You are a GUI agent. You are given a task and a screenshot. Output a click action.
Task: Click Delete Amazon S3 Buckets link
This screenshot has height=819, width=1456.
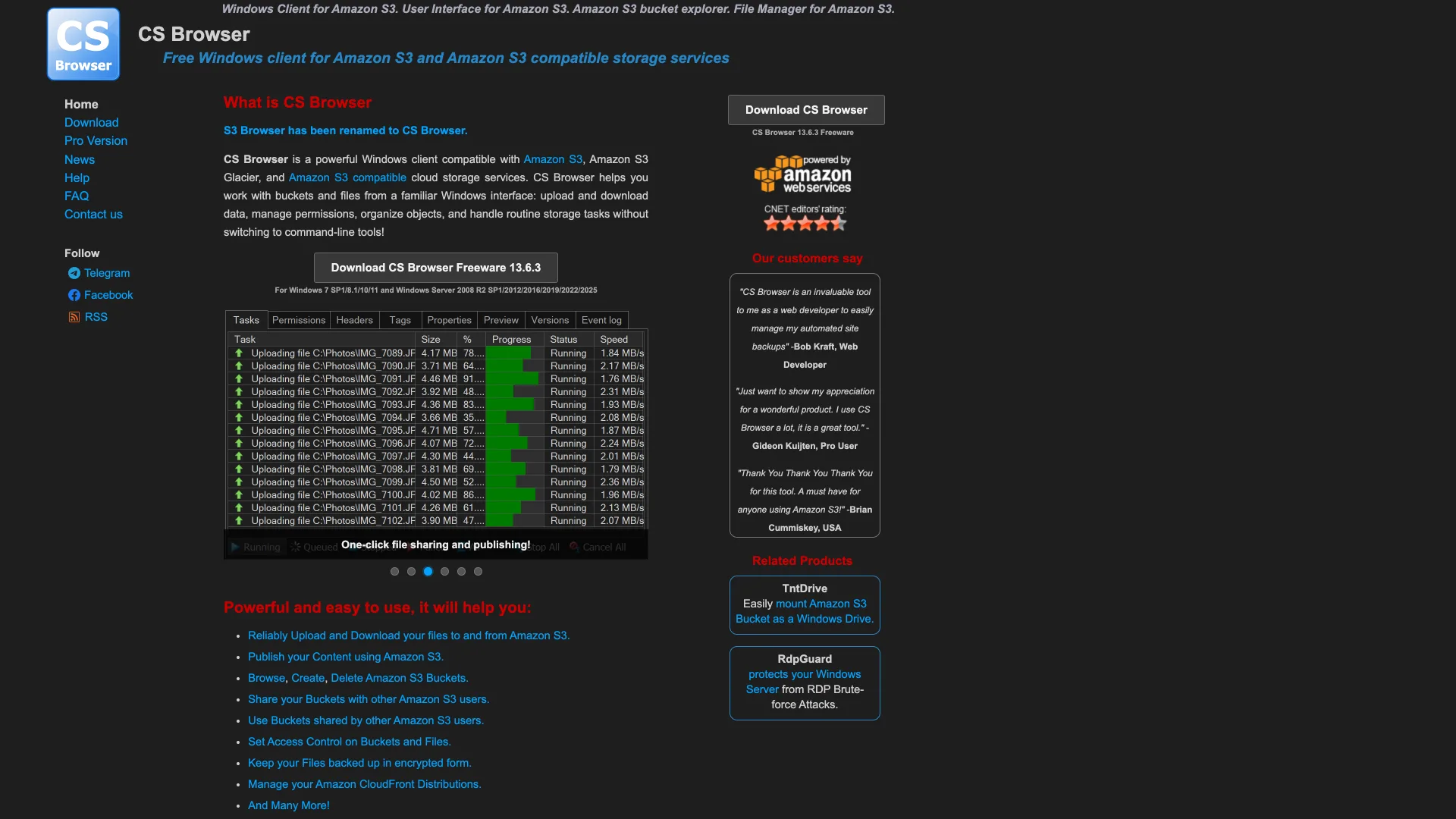coord(400,678)
